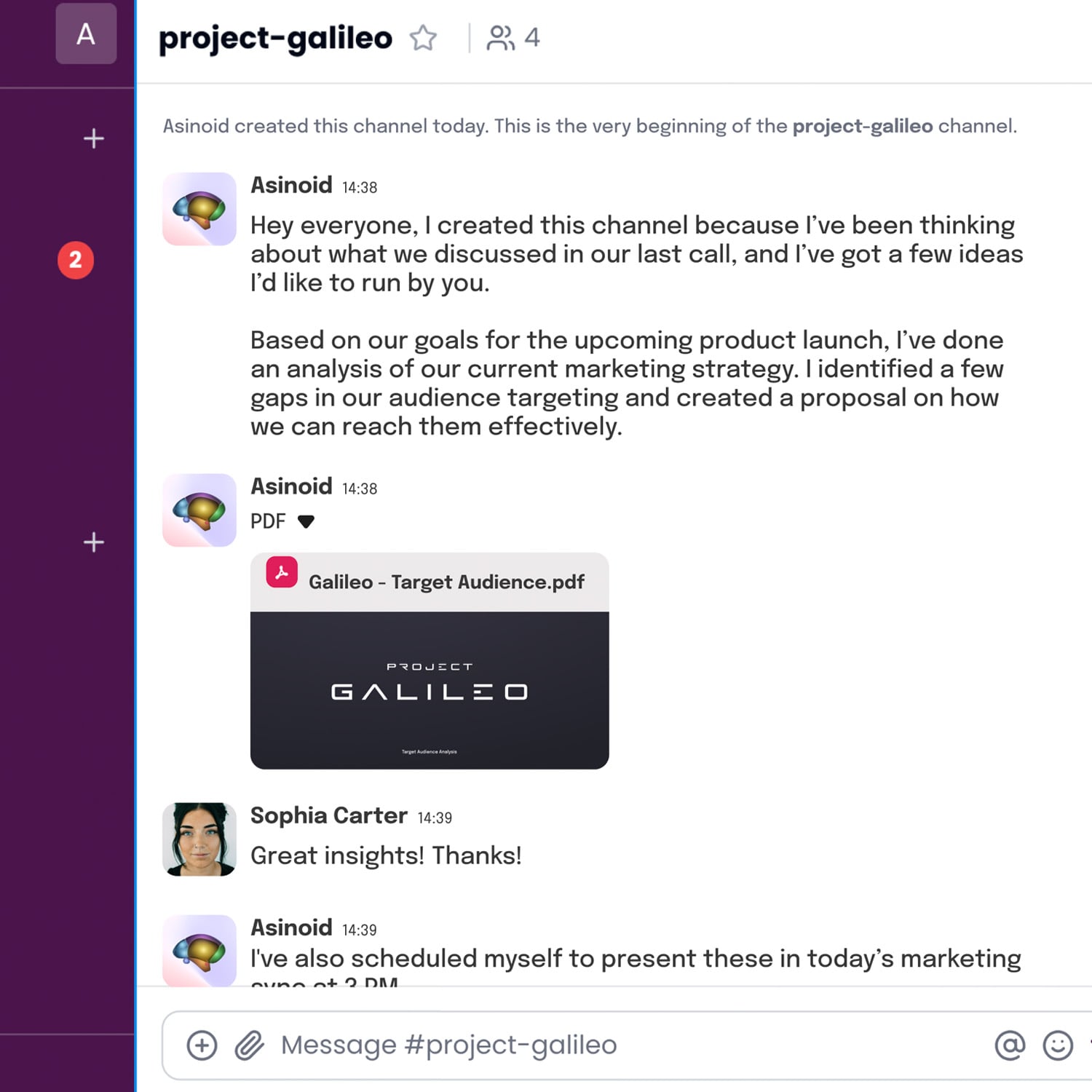Click bolded project-galileo in the channel intro

click(x=862, y=126)
